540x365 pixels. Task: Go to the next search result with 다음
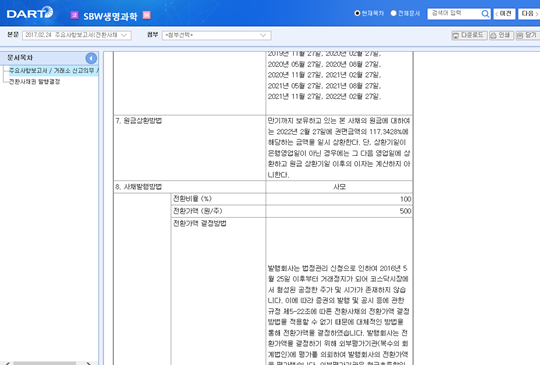point(529,14)
